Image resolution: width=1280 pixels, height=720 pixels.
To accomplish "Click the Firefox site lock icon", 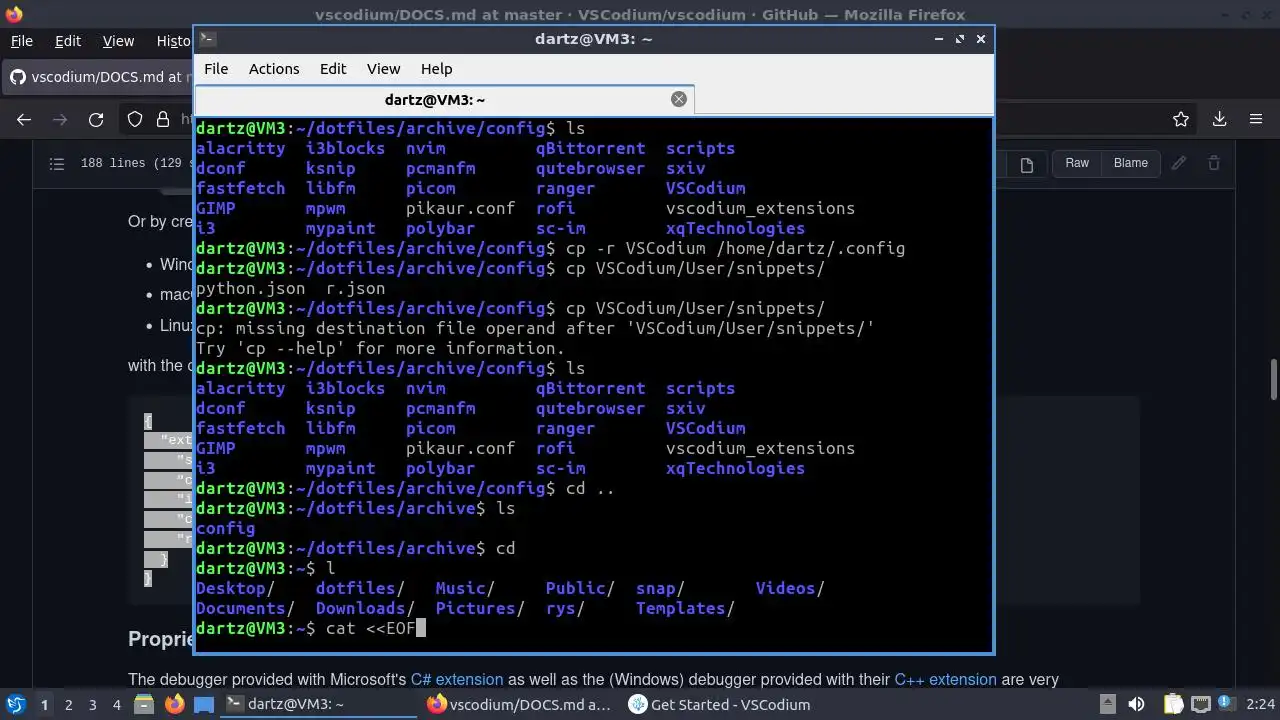I will (x=162, y=119).
